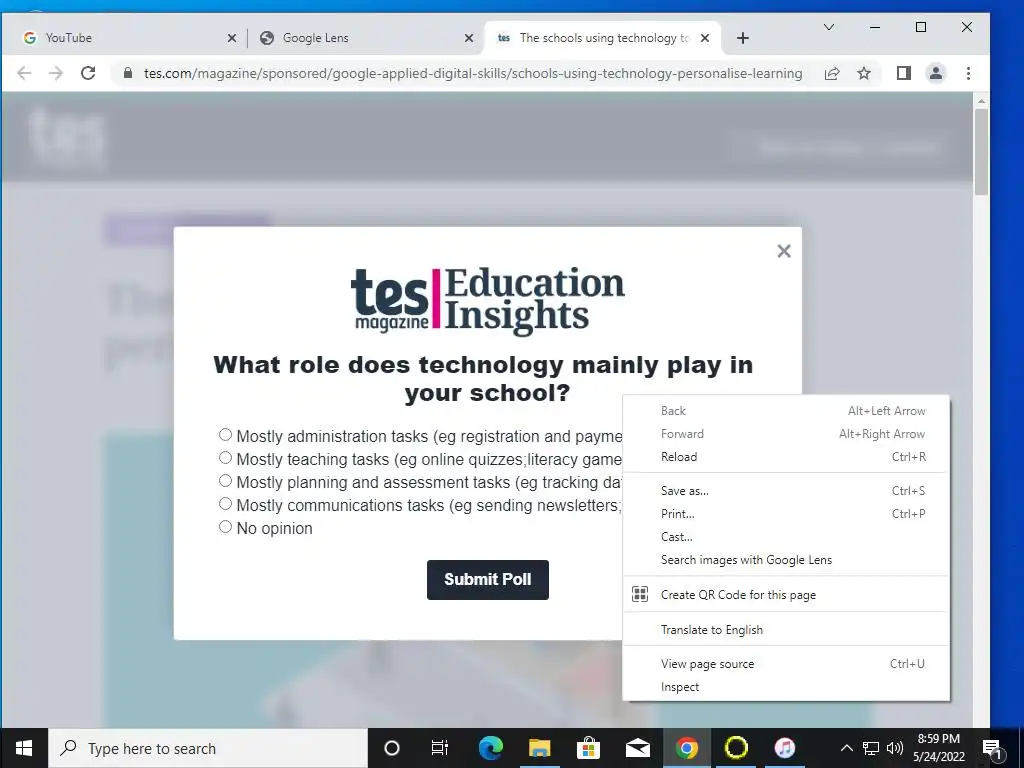Click the taskbar search box
Viewport: 1024px width, 768px height.
(x=208, y=748)
